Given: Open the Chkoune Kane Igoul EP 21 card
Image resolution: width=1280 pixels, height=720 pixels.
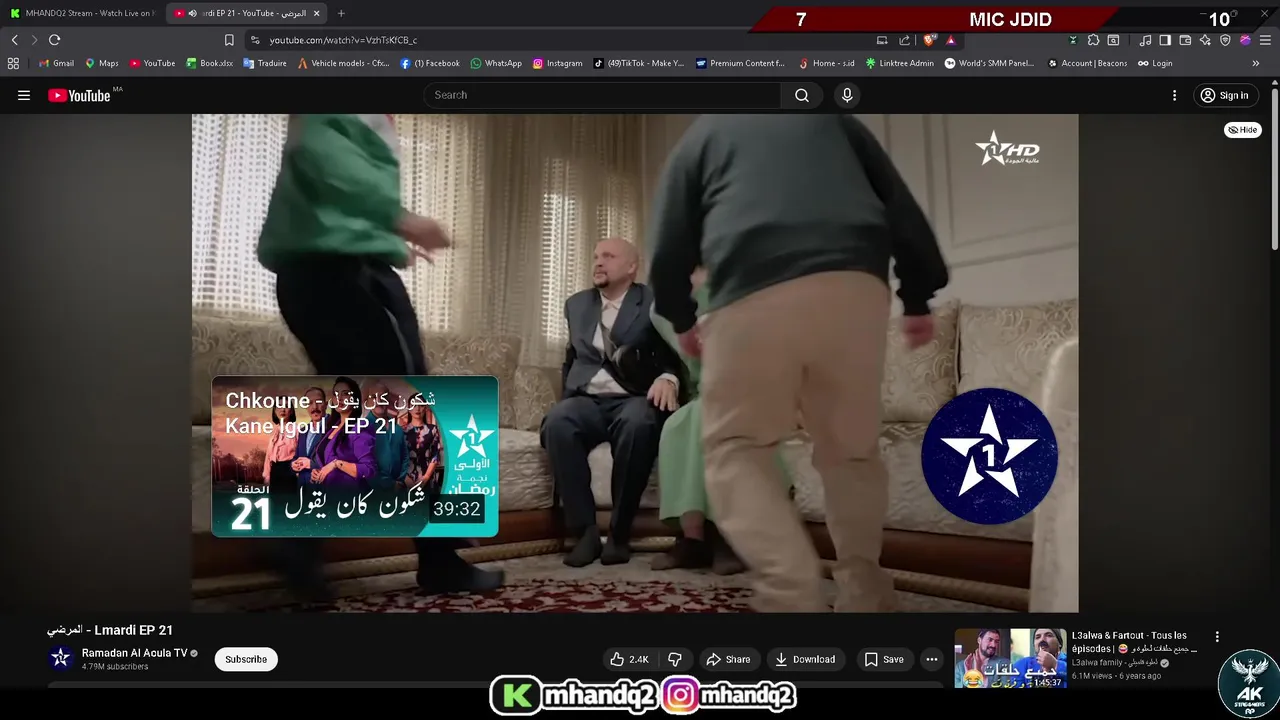Looking at the screenshot, I should (x=355, y=456).
